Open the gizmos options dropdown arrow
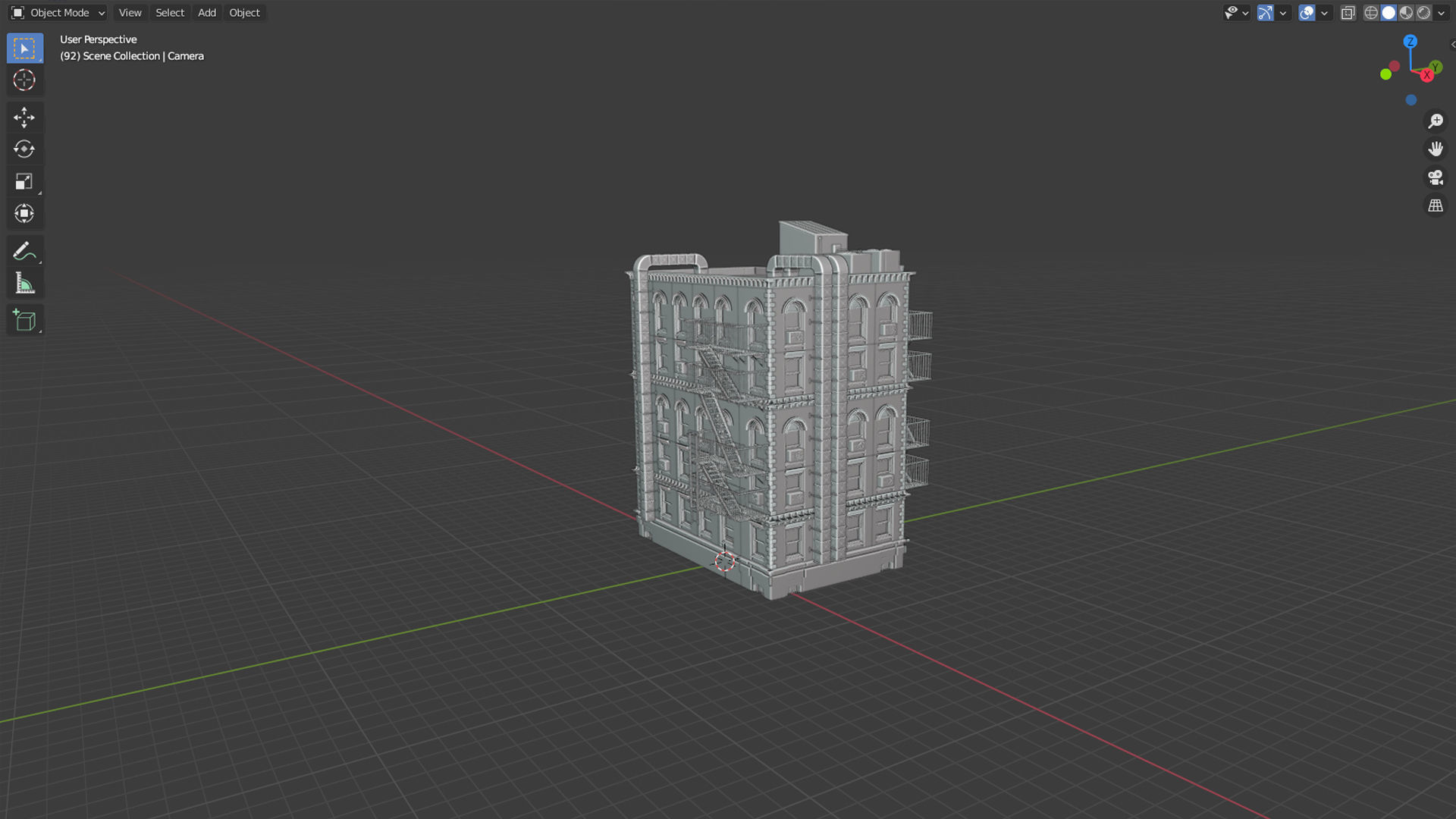Screen dimensions: 1456x819 [1283, 13]
